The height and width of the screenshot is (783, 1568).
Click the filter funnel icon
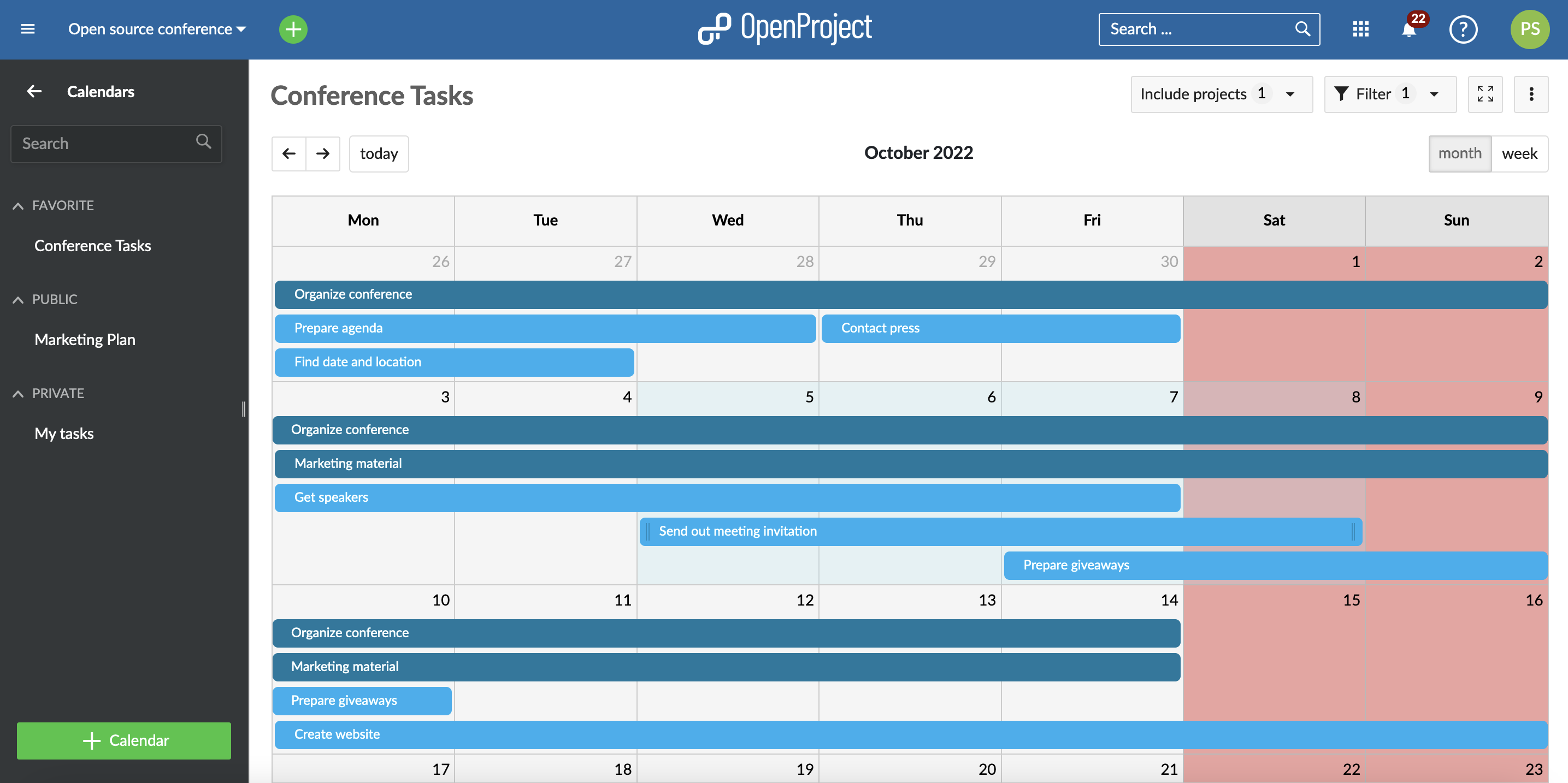pyautogui.click(x=1341, y=93)
